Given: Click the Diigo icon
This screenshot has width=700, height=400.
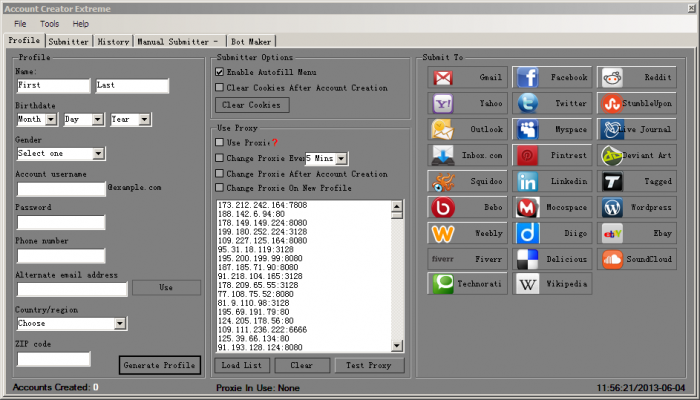Looking at the screenshot, I should click(x=528, y=233).
